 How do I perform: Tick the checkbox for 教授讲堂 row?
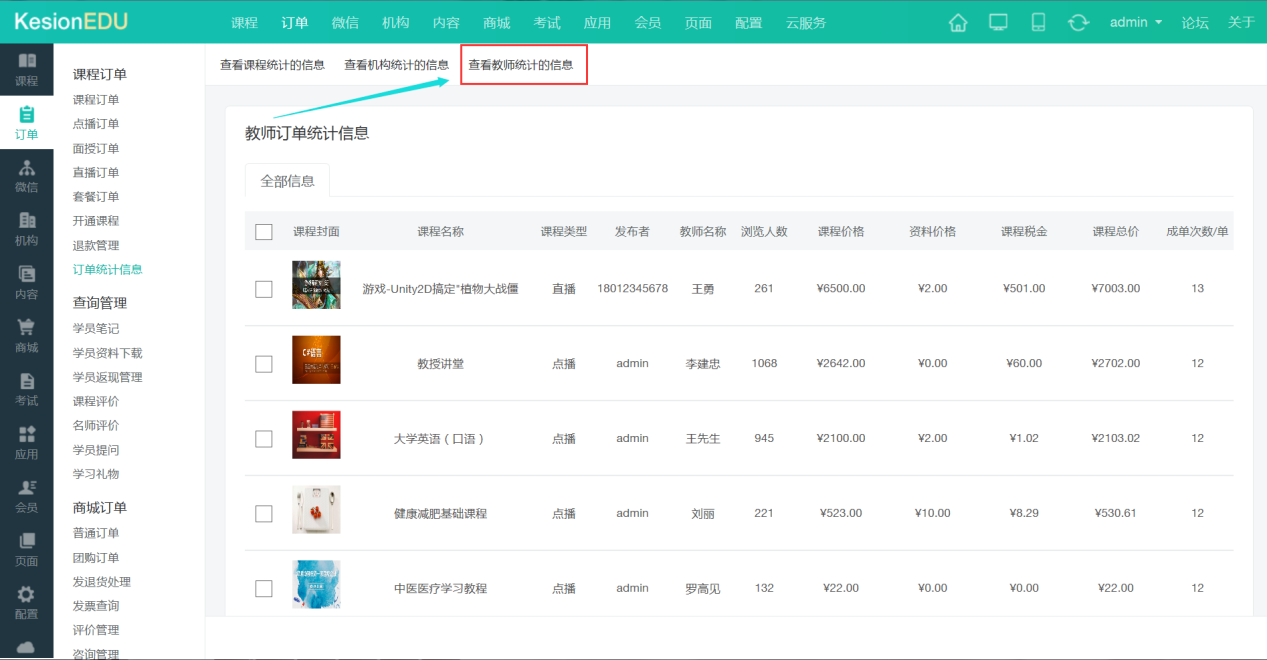click(263, 363)
